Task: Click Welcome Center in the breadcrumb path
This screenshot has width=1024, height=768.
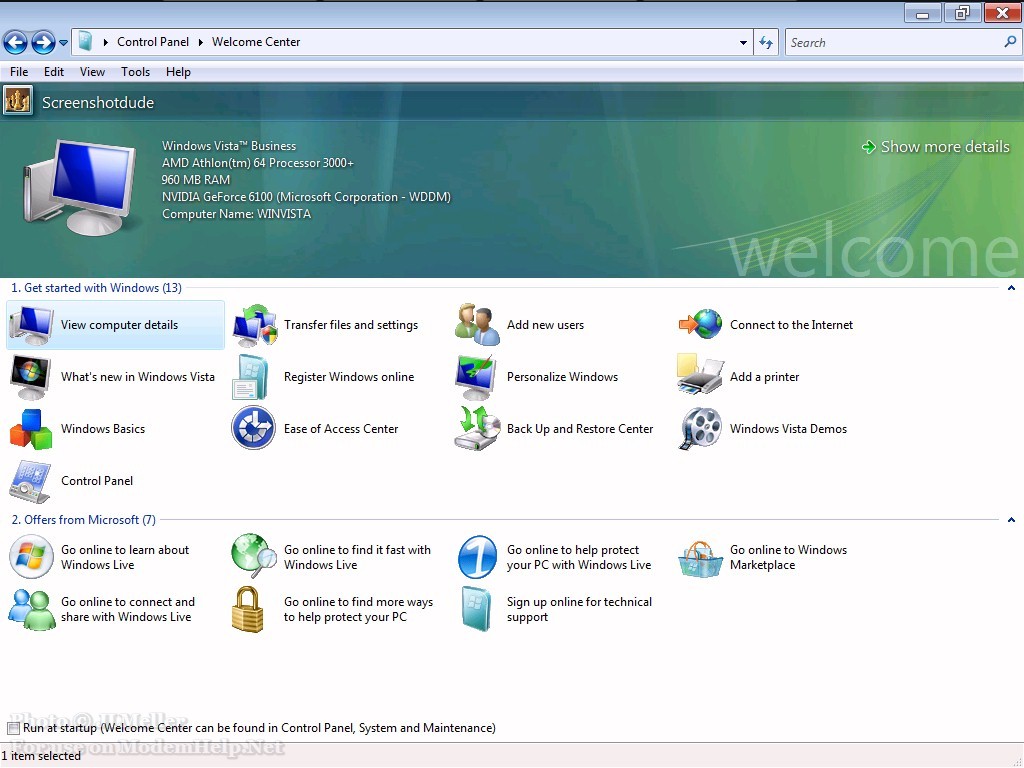Action: pos(256,42)
